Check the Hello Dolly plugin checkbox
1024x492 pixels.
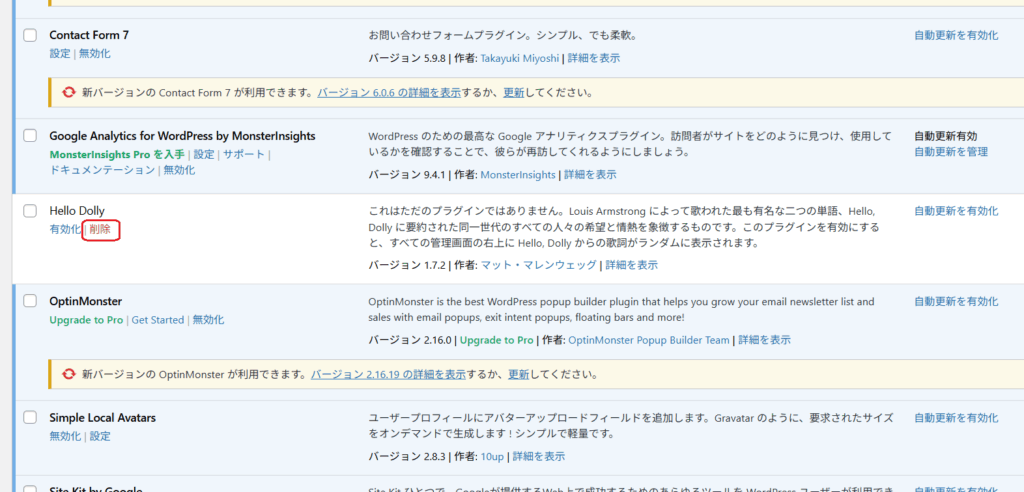[x=30, y=210]
